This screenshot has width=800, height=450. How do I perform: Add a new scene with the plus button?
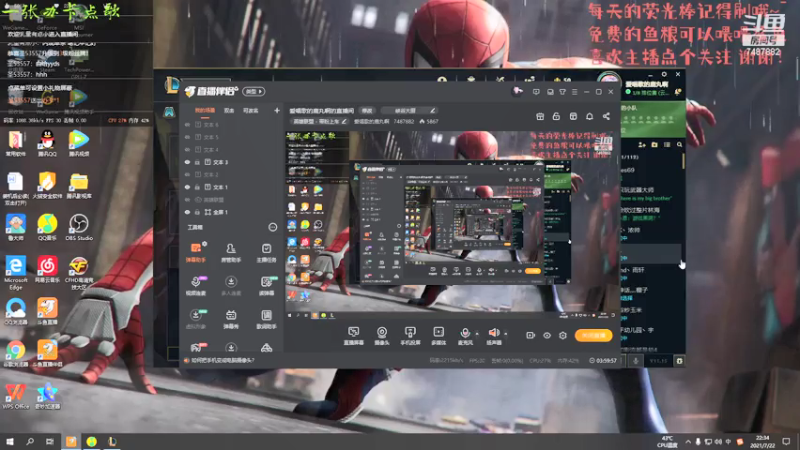pyautogui.click(x=277, y=110)
